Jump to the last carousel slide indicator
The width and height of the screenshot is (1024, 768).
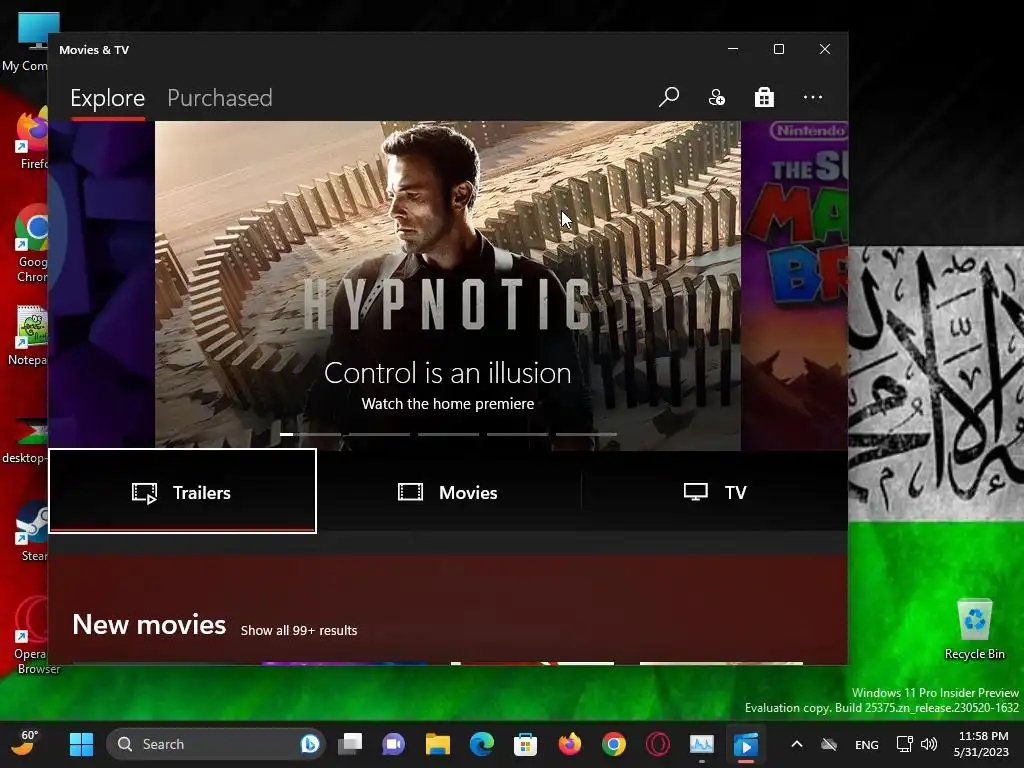tap(586, 434)
